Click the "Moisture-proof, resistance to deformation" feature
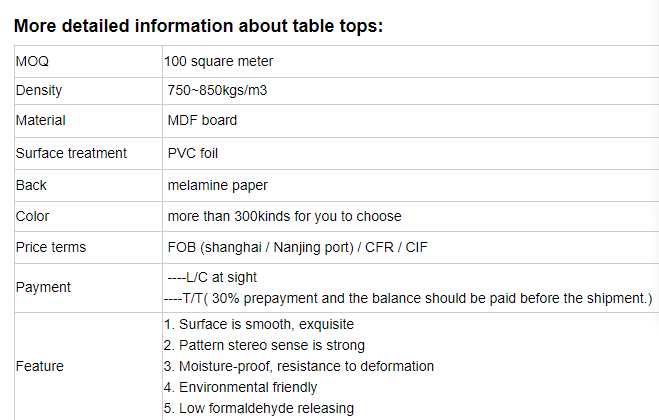659x420 pixels. [298, 366]
